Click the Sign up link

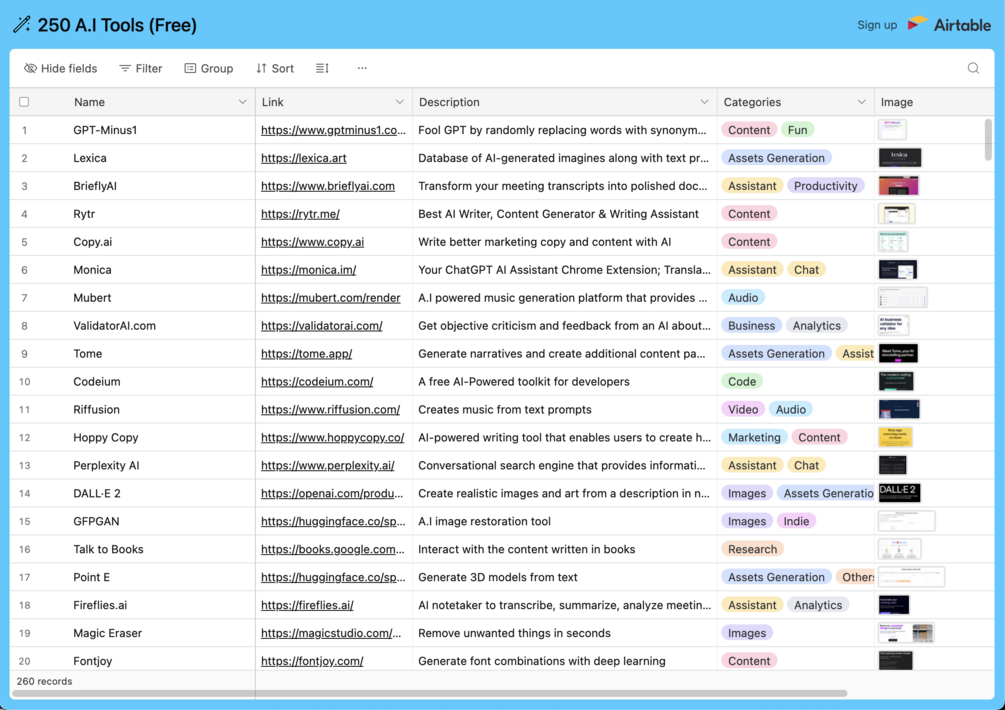pyautogui.click(x=877, y=25)
